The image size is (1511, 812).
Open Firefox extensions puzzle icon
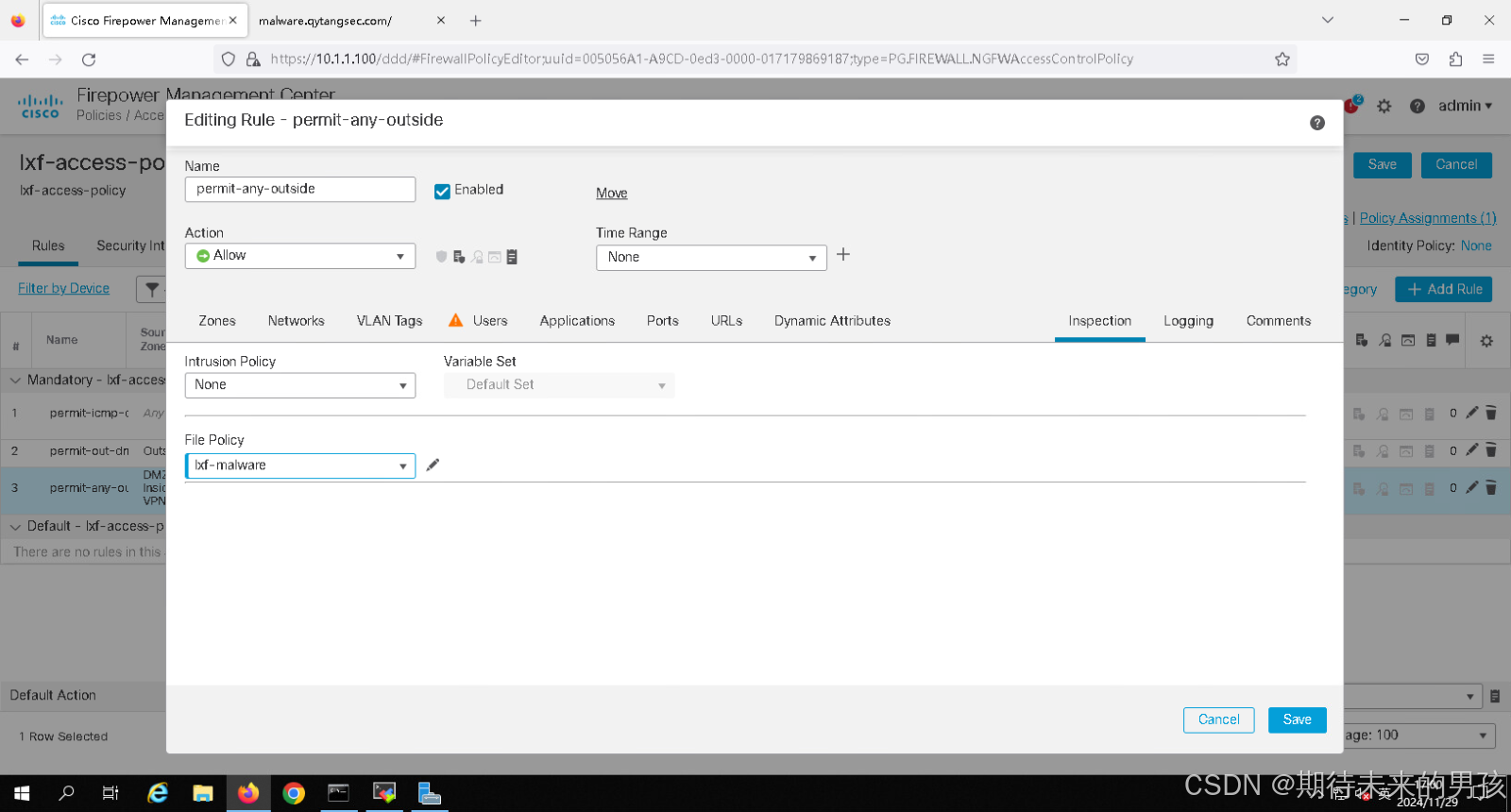tap(1455, 59)
